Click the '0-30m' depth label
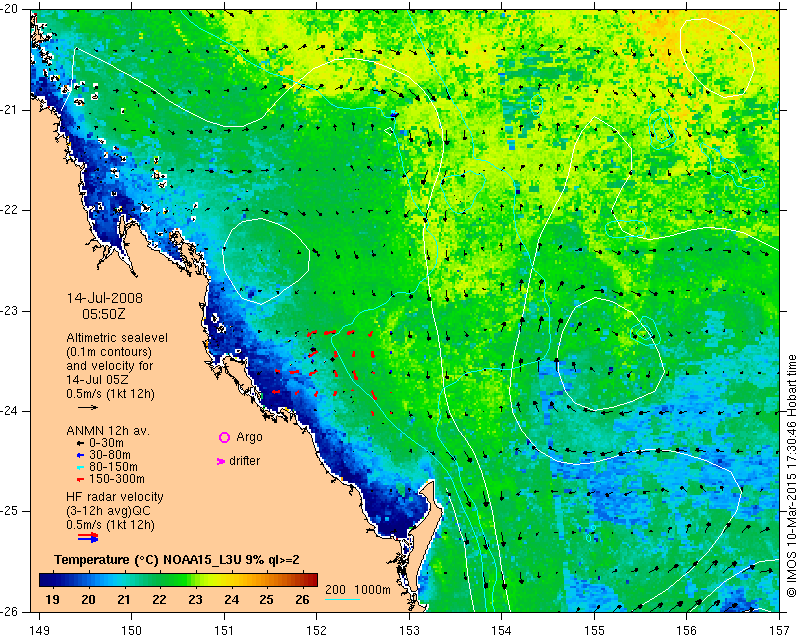The image size is (800, 640). point(106,443)
